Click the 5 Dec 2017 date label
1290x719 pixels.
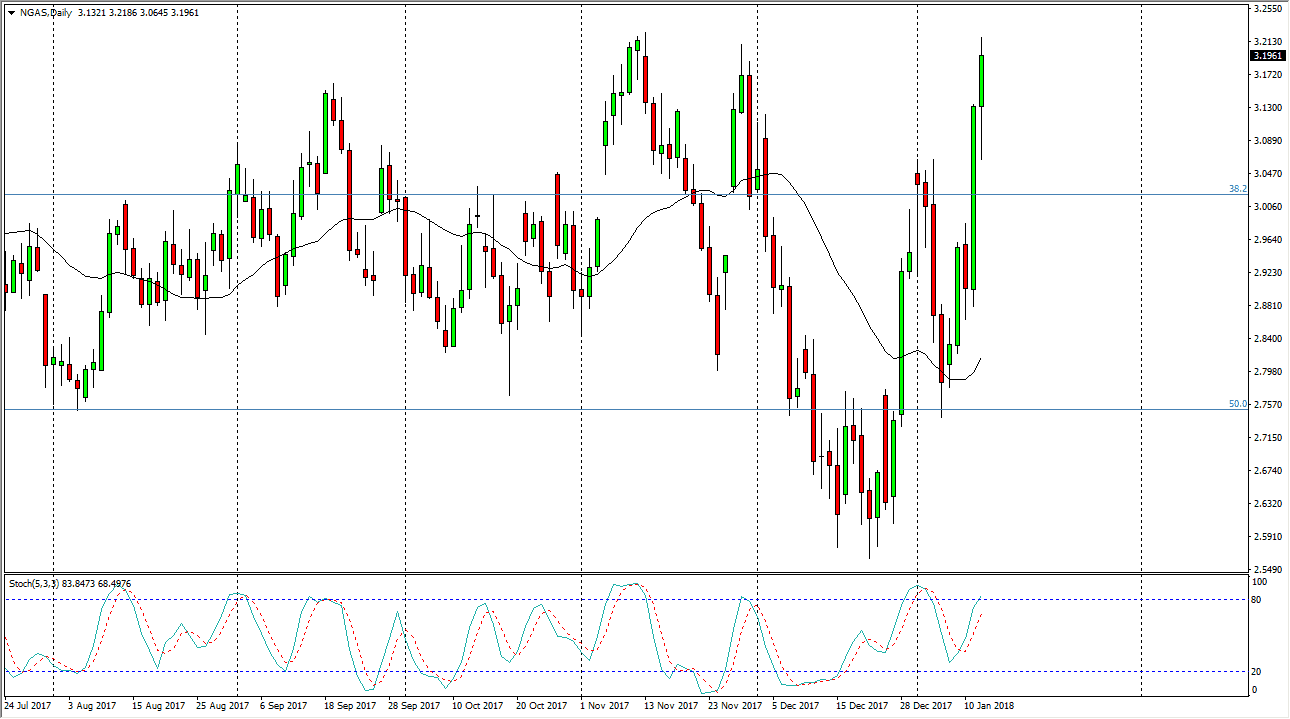point(796,706)
